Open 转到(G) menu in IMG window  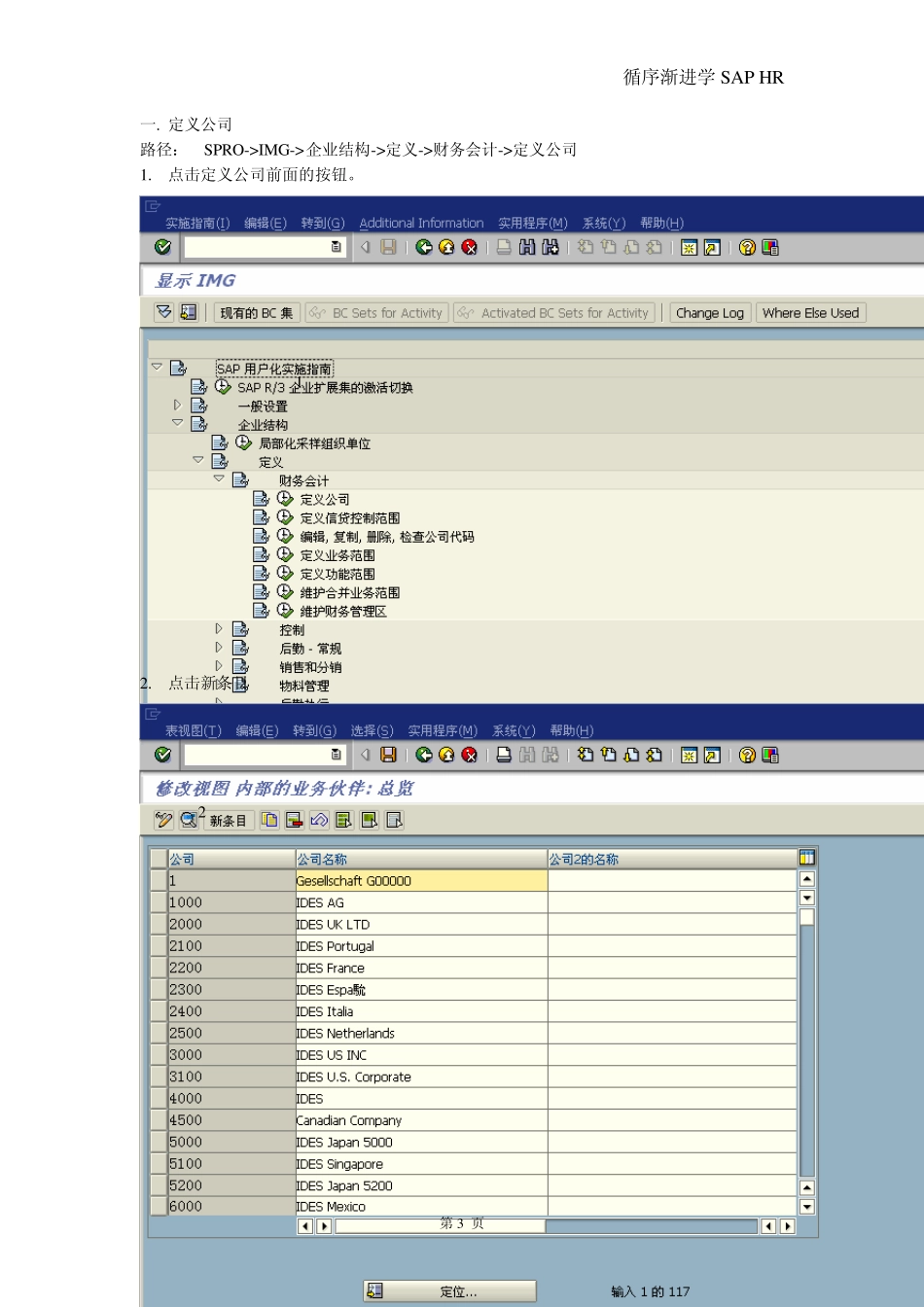323,223
